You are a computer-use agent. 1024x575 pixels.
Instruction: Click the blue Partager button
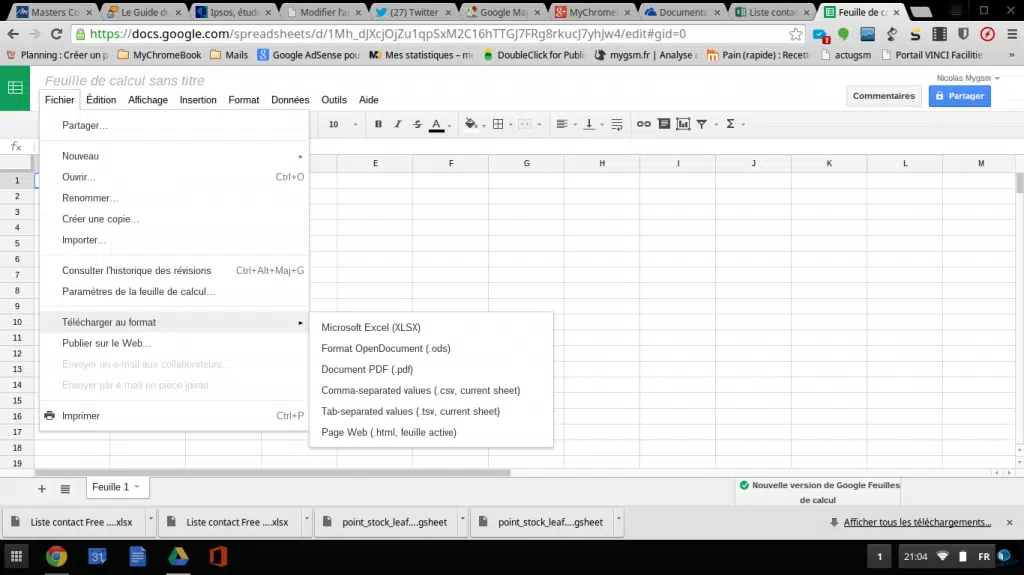[x=959, y=96]
